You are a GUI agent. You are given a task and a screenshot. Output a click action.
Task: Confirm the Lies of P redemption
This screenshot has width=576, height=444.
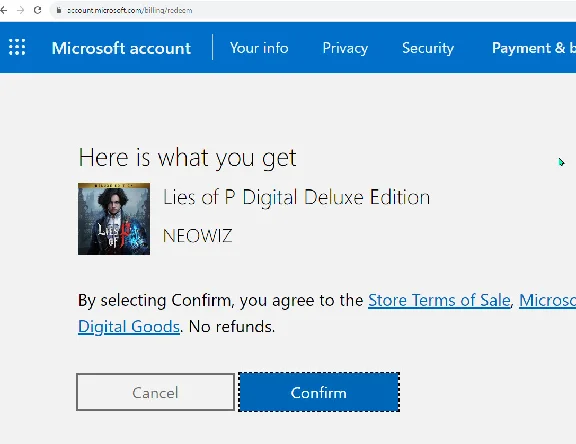[319, 392]
